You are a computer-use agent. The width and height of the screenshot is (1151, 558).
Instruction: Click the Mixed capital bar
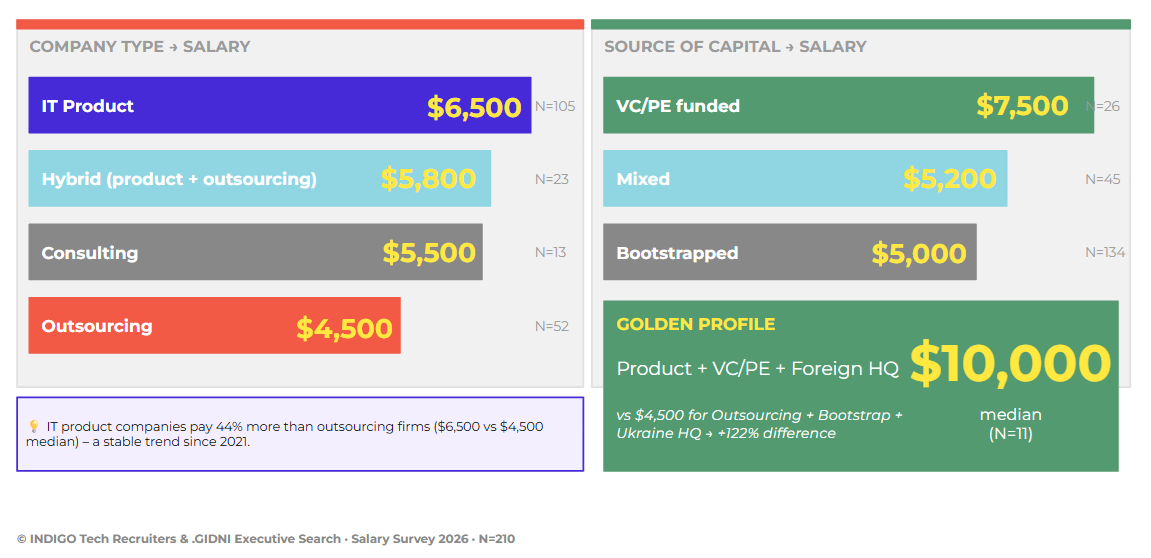point(805,178)
